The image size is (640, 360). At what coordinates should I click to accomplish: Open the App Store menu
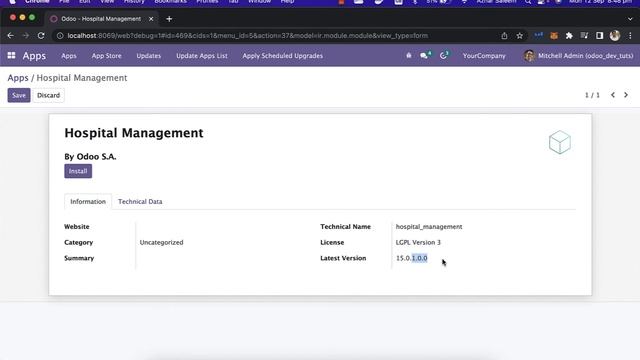[107, 56]
